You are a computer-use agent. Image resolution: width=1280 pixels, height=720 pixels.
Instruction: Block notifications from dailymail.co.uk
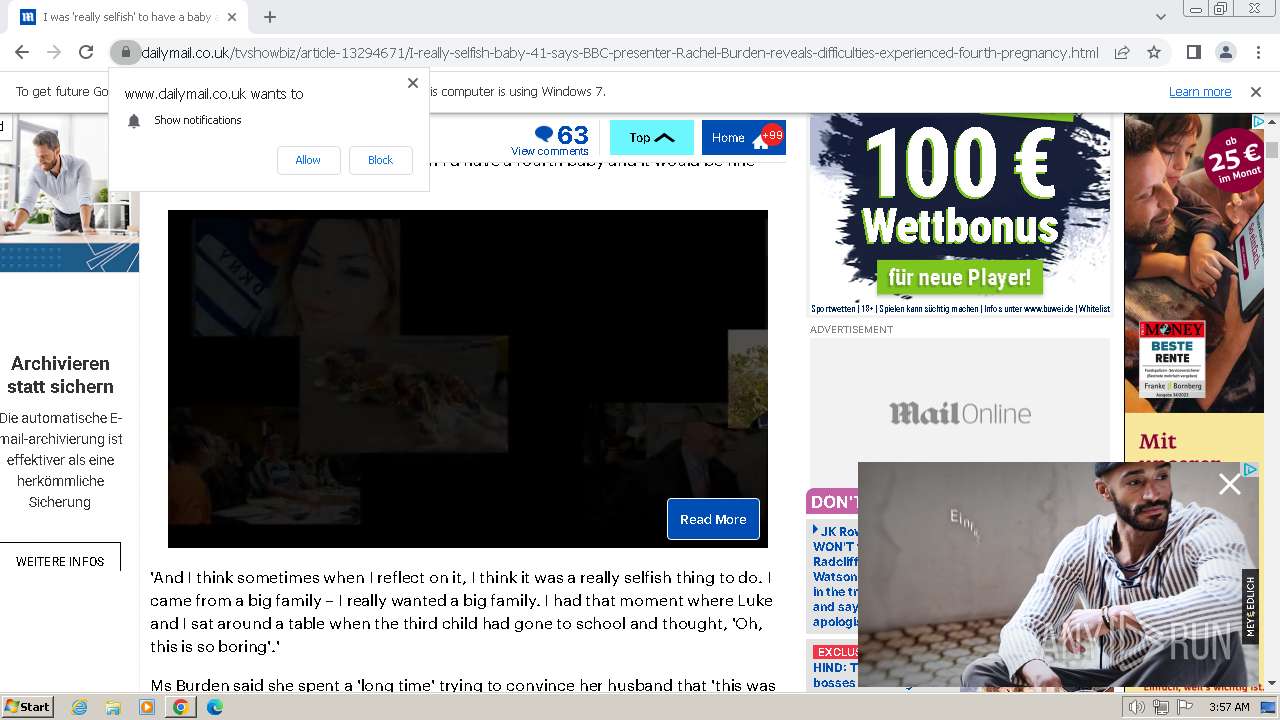click(x=380, y=160)
